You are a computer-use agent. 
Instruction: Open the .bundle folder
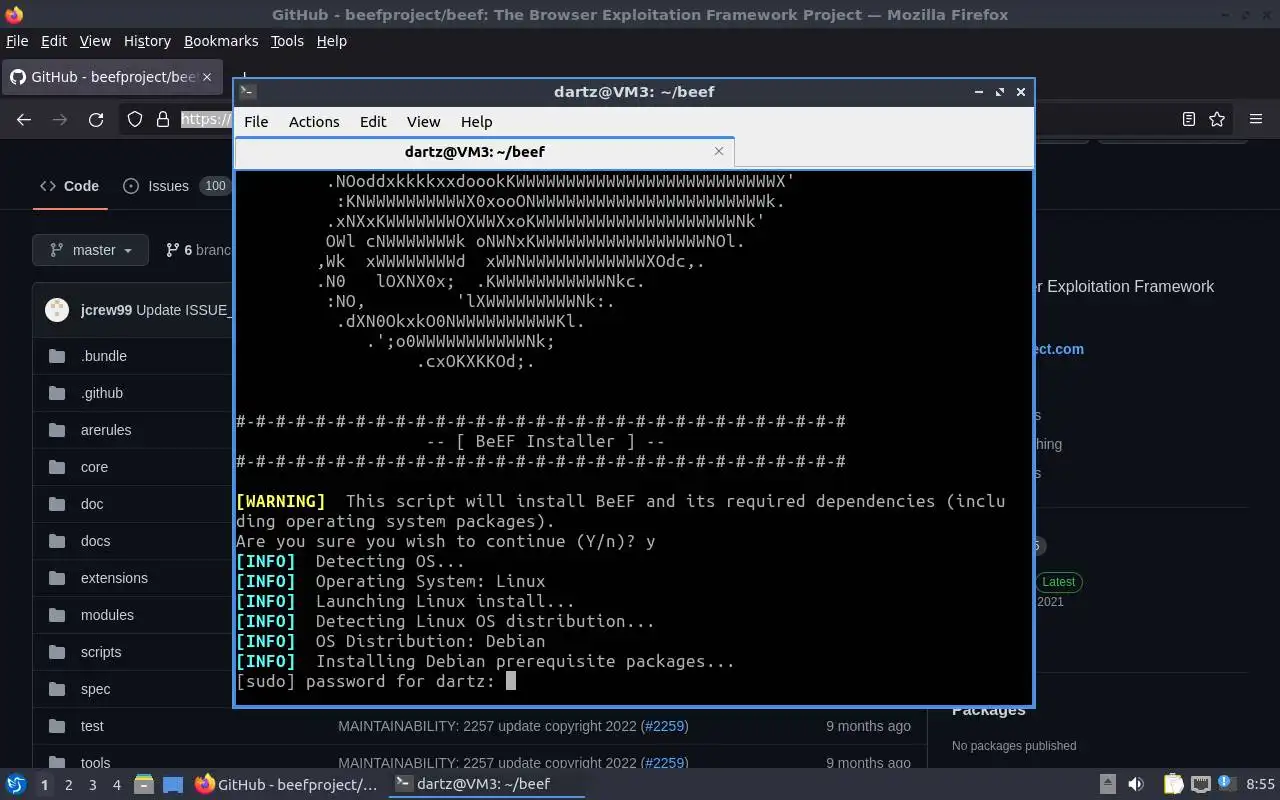pos(103,356)
